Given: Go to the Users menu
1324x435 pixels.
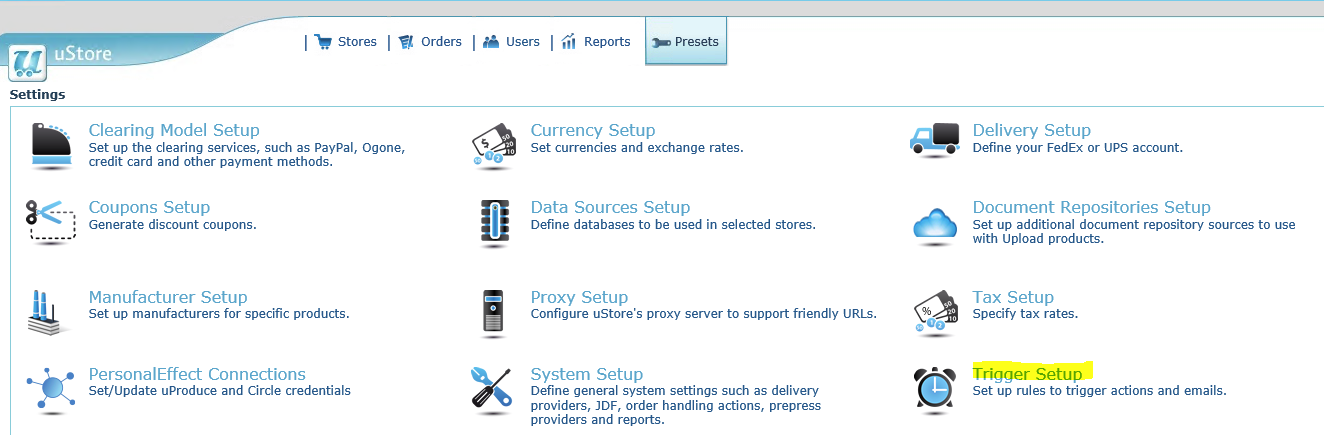Looking at the screenshot, I should (512, 42).
